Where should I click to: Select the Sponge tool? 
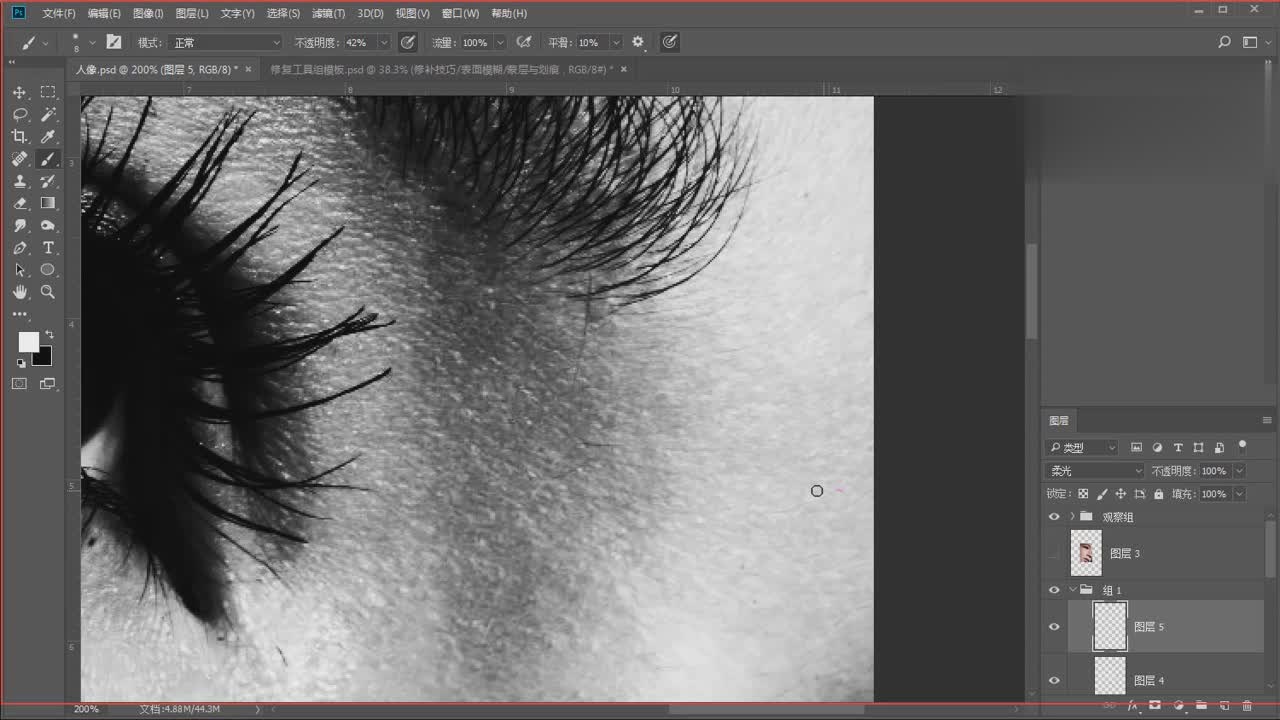click(x=47, y=226)
